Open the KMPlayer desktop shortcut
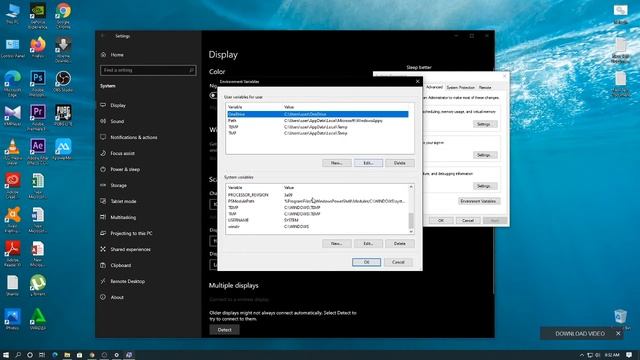The width and height of the screenshot is (640, 360). click(13, 116)
